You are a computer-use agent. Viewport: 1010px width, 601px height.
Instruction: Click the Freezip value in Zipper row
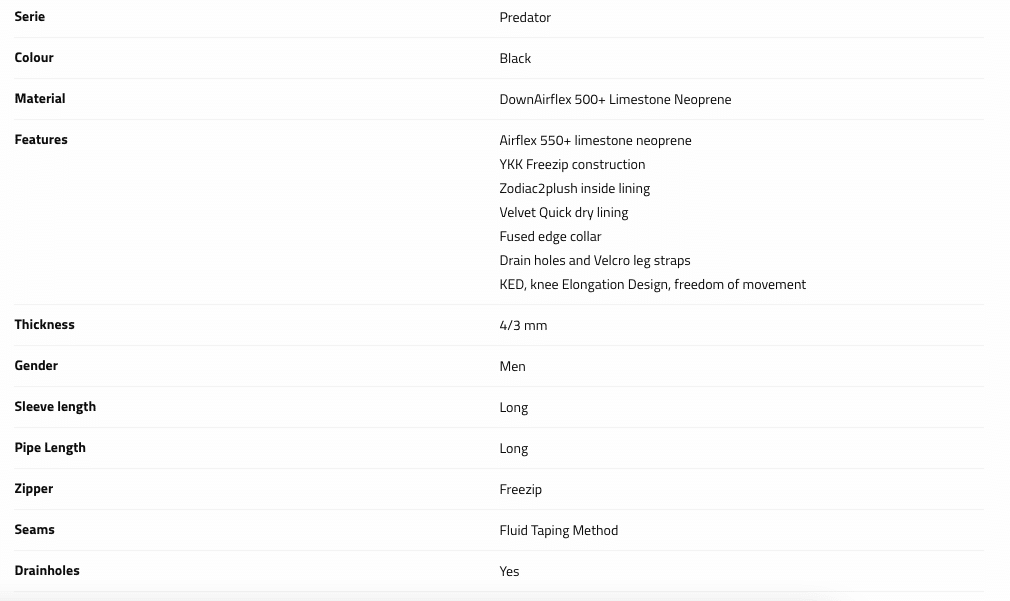(520, 489)
